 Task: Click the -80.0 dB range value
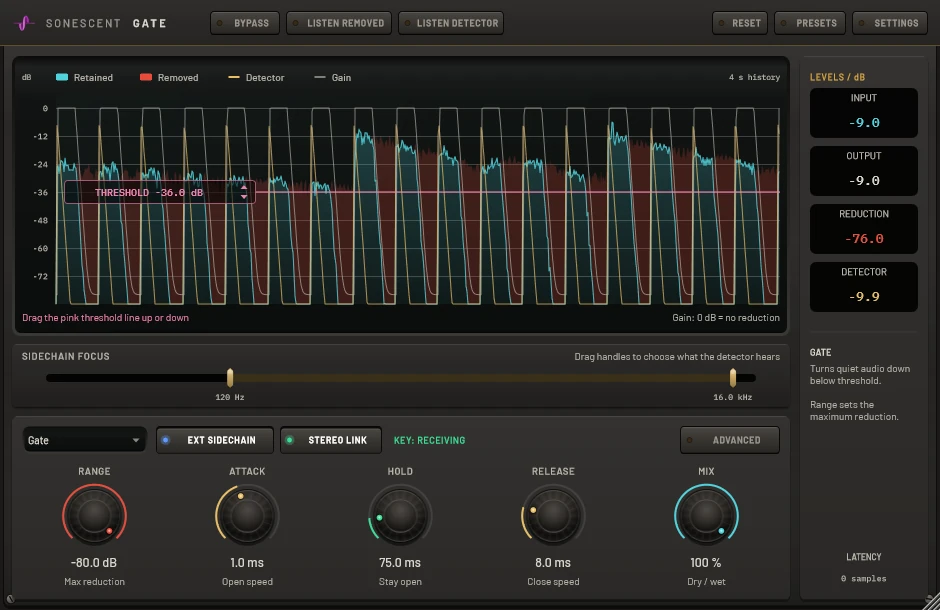94,563
